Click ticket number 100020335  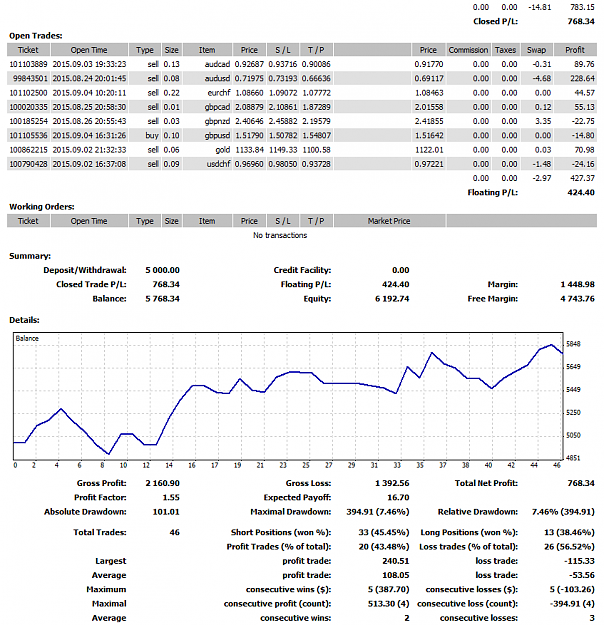tap(28, 107)
